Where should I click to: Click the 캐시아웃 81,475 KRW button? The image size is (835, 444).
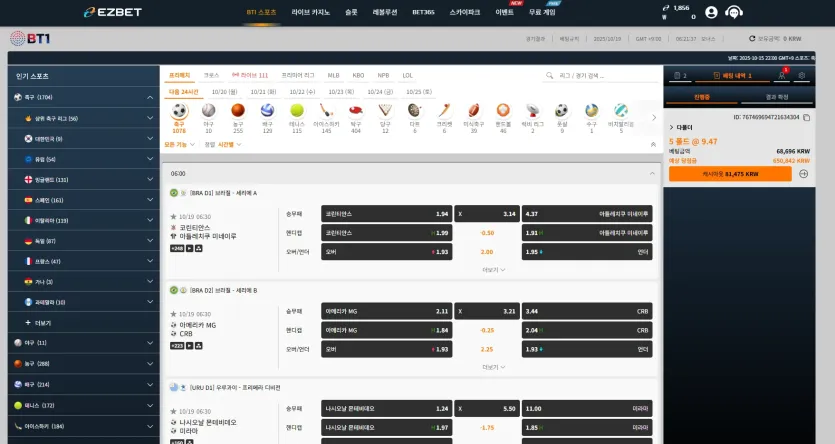(730, 174)
